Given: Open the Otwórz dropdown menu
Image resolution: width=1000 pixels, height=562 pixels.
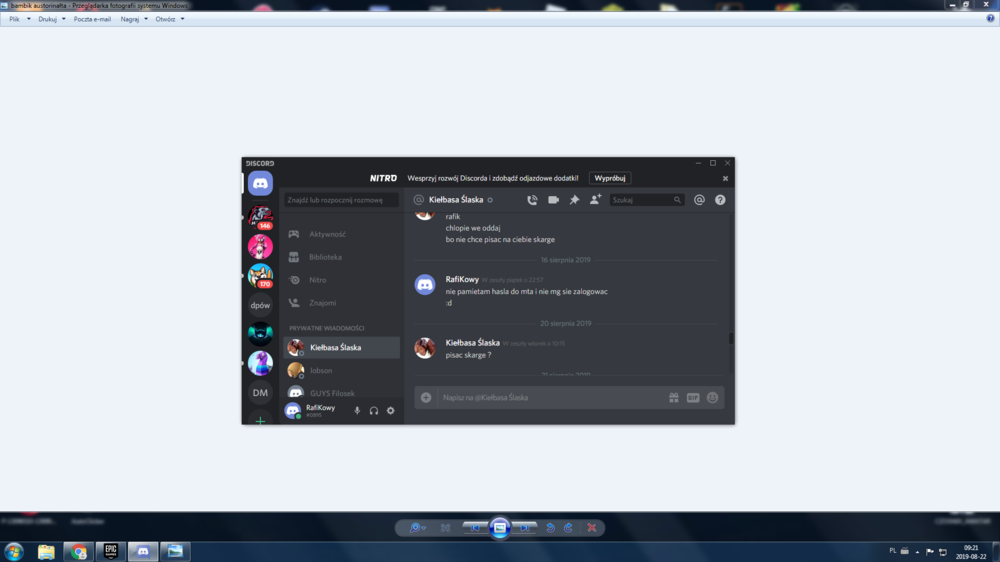Looking at the screenshot, I should (x=170, y=19).
